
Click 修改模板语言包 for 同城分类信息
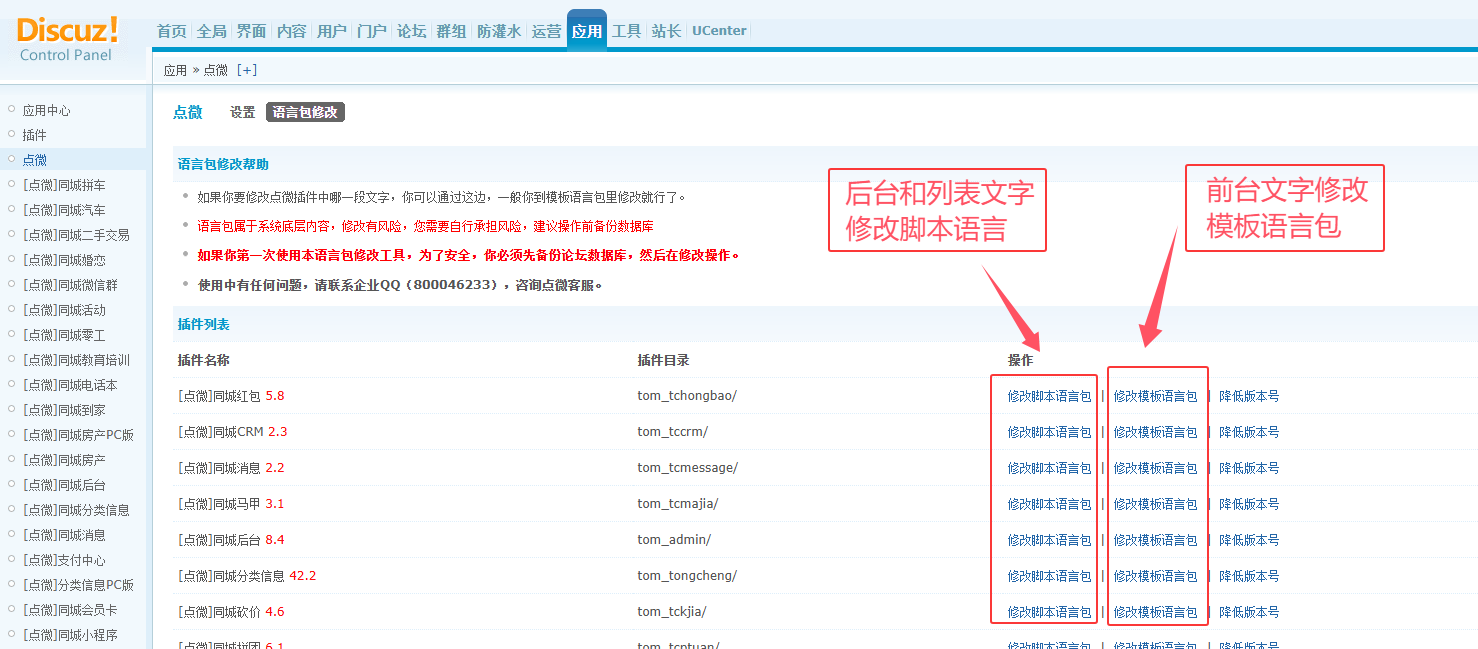pyautogui.click(x=1155, y=576)
